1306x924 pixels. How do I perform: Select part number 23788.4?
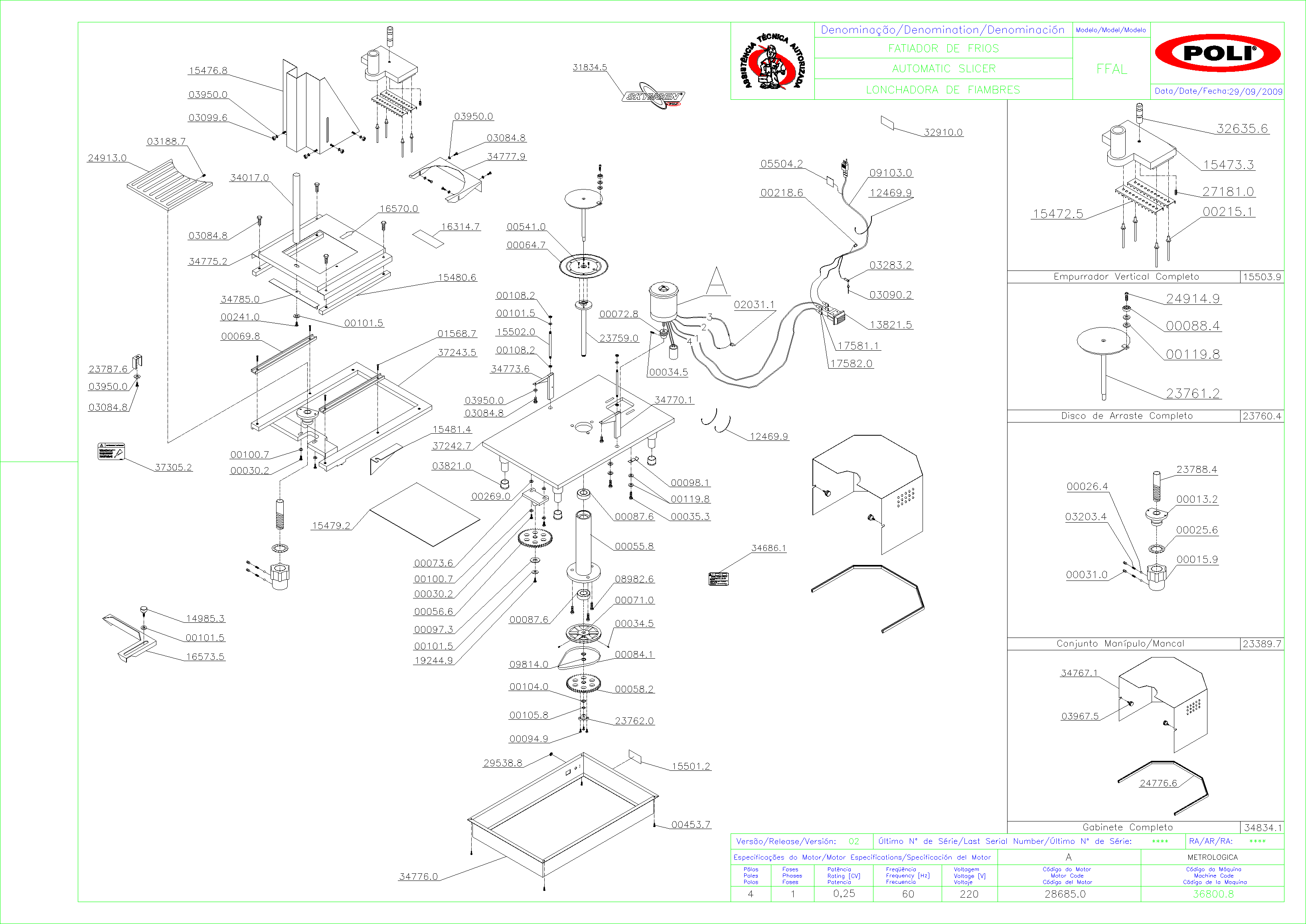pos(1197,470)
